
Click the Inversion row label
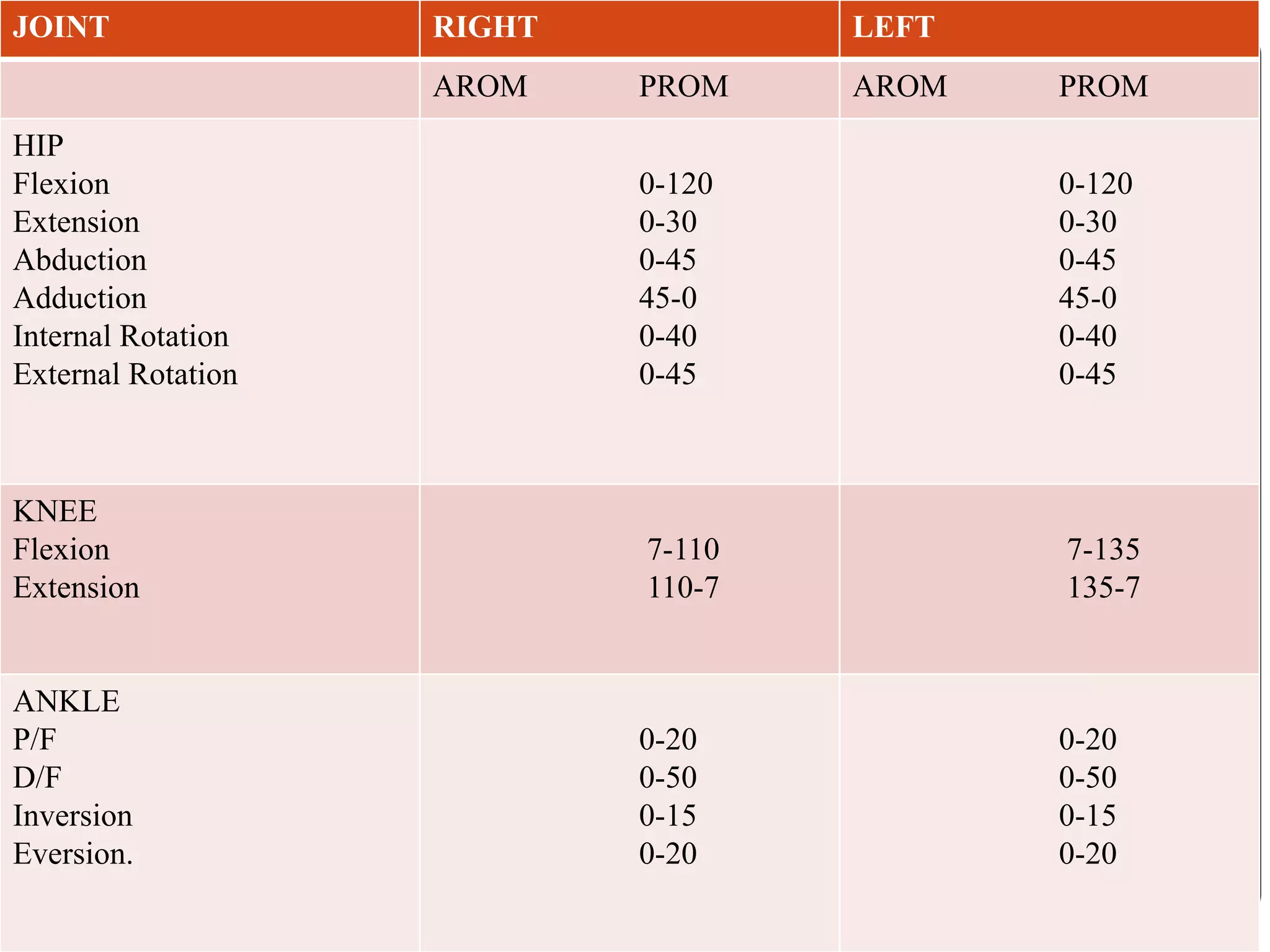[x=73, y=816]
